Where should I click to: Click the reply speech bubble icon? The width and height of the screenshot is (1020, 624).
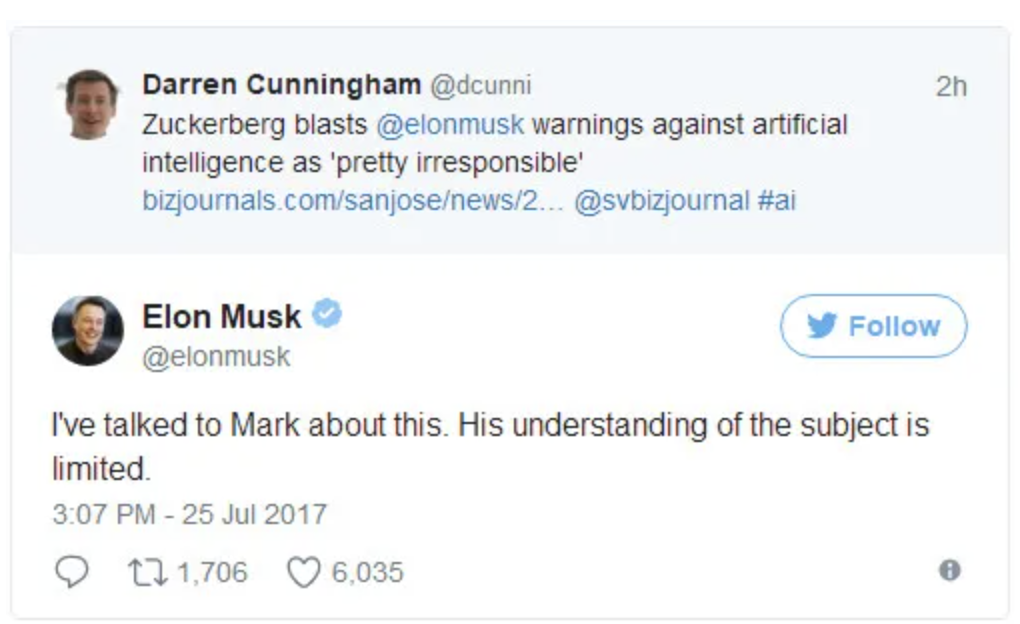click(71, 571)
